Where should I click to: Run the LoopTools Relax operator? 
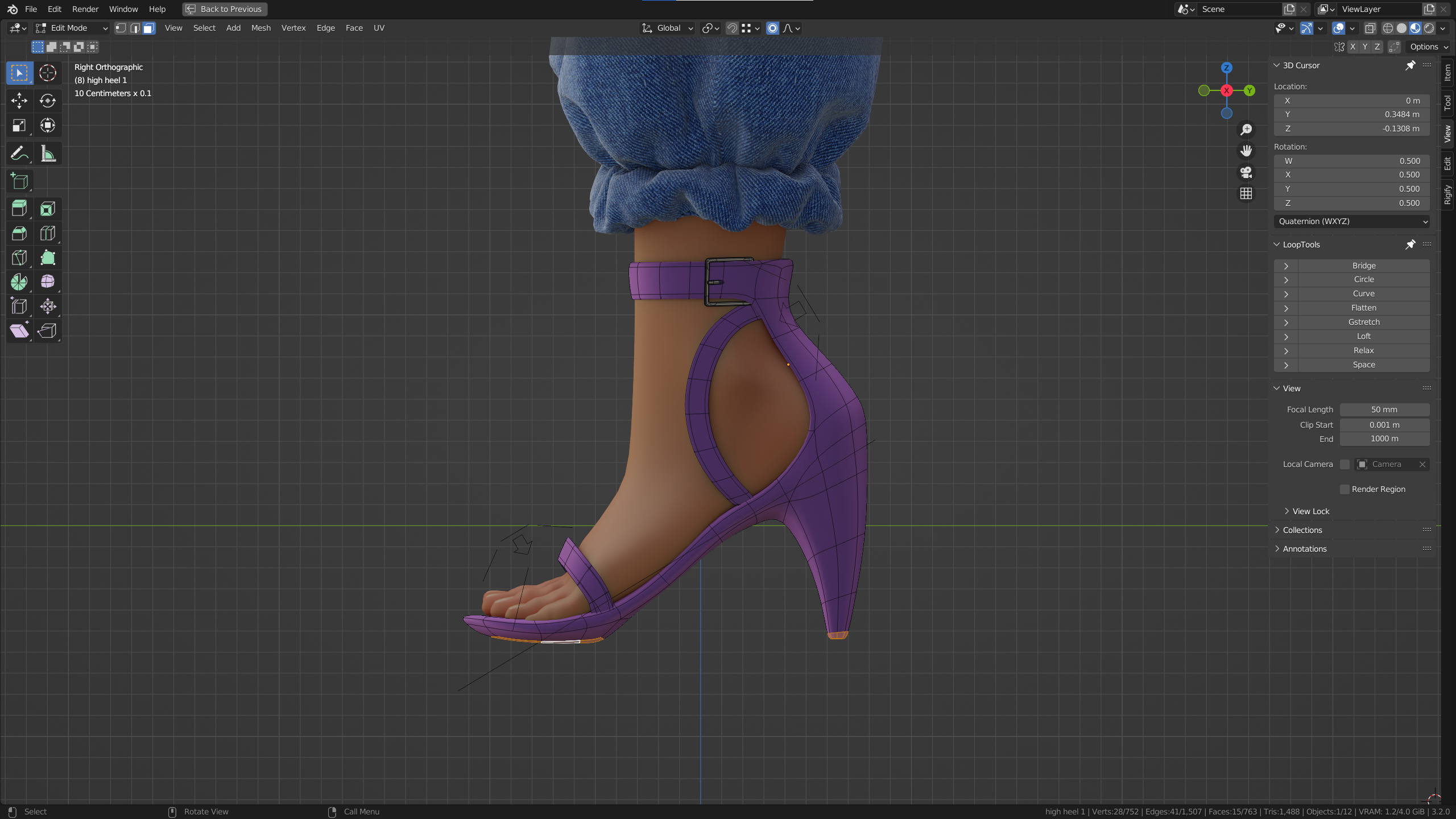pos(1363,350)
